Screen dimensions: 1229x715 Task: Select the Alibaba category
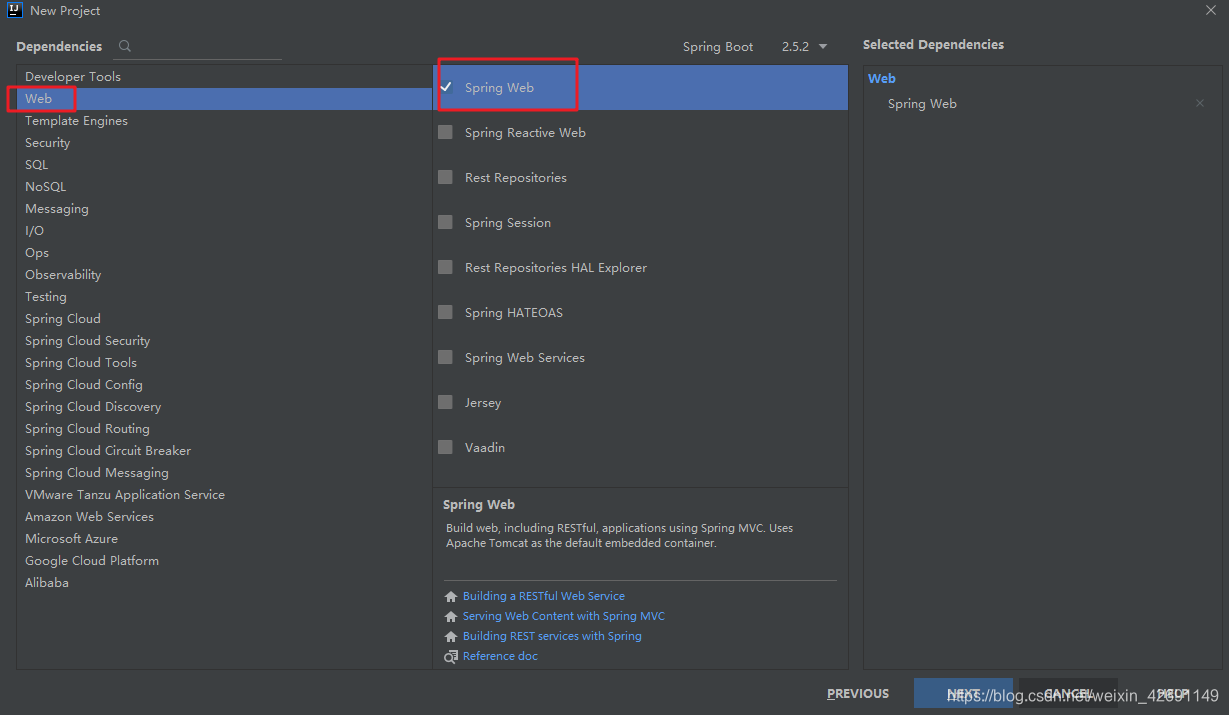224,583
